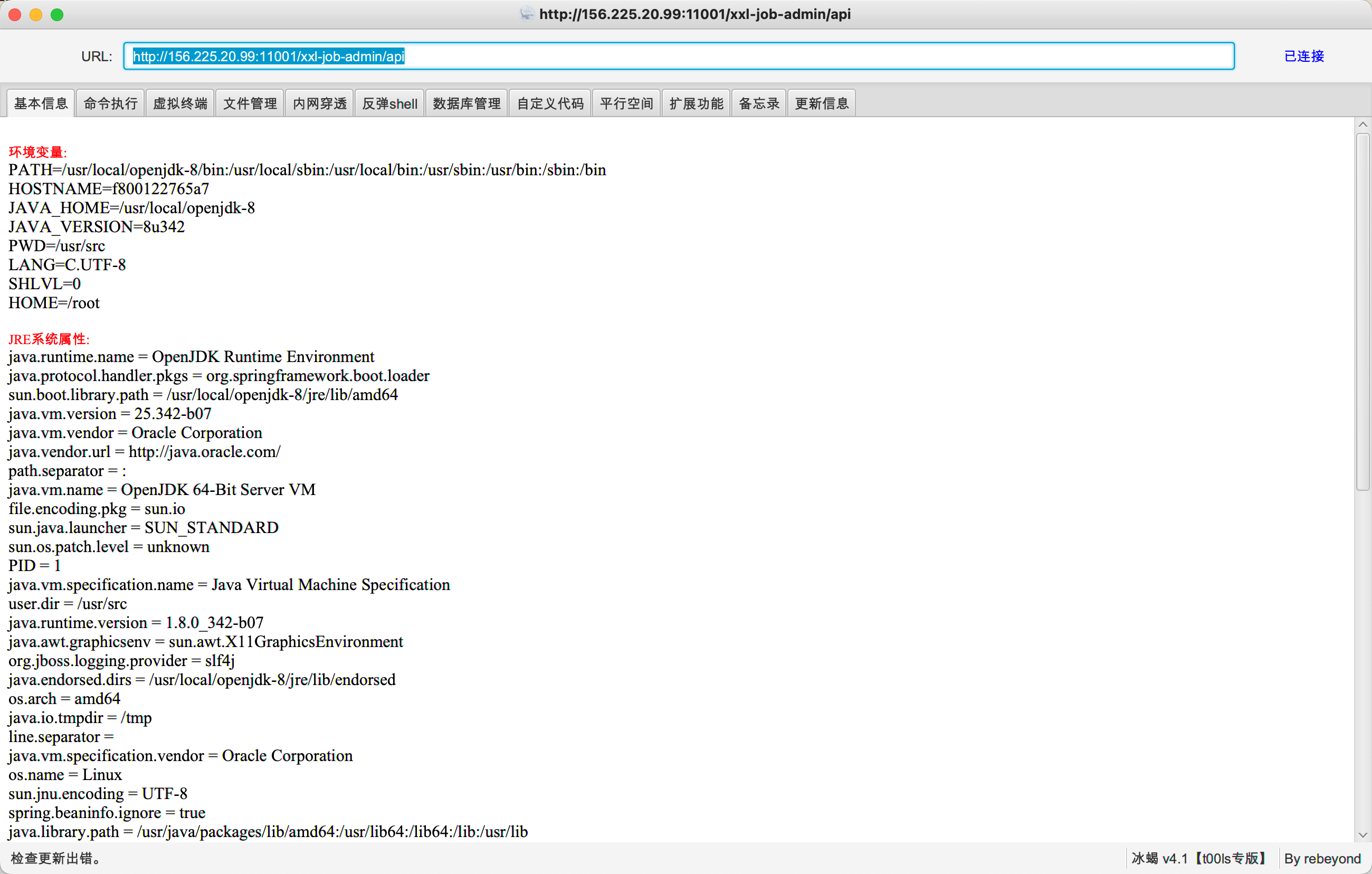Open the 扩展功能 tab
This screenshot has width=1372, height=874.
click(695, 103)
